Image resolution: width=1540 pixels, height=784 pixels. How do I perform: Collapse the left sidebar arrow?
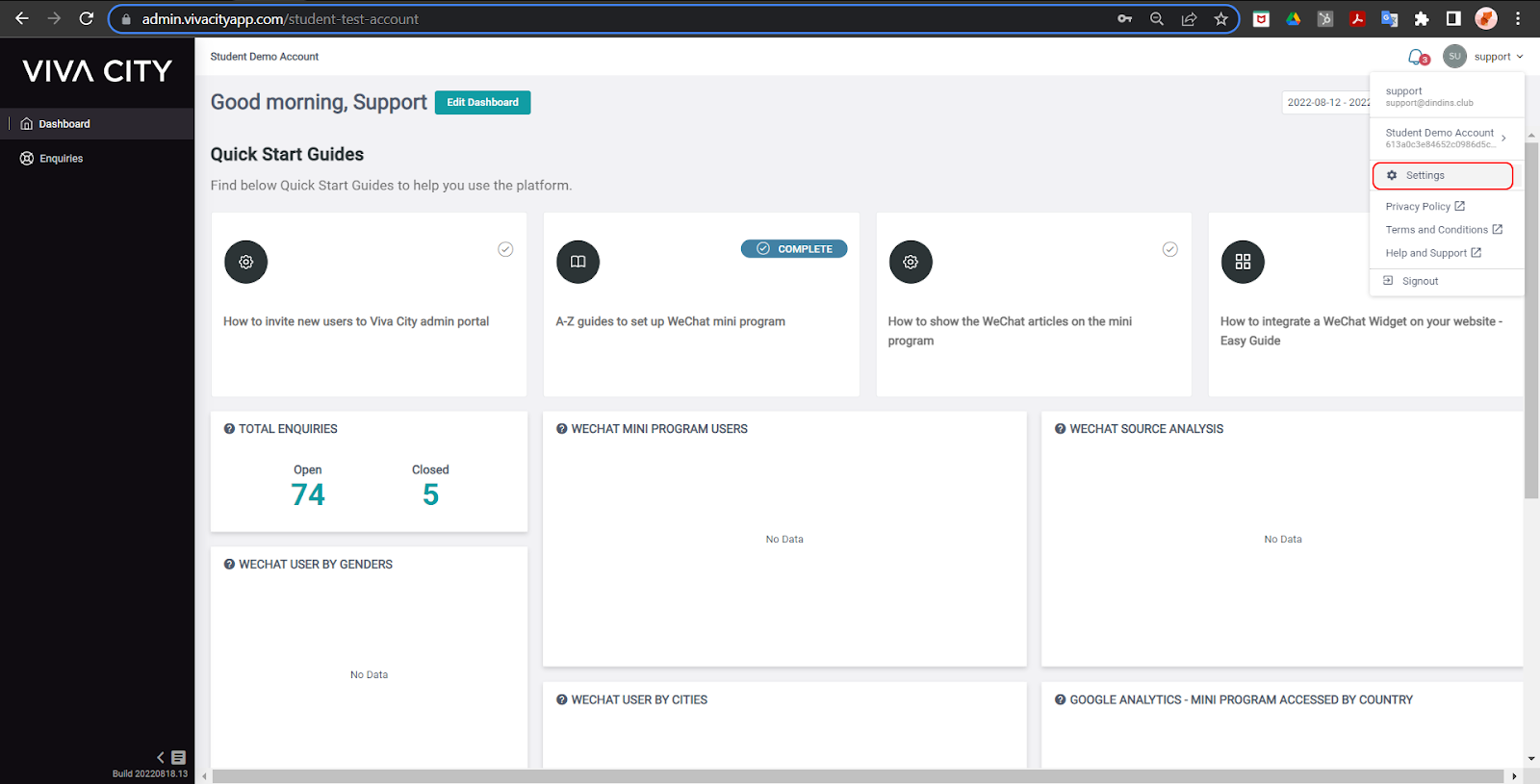161,758
